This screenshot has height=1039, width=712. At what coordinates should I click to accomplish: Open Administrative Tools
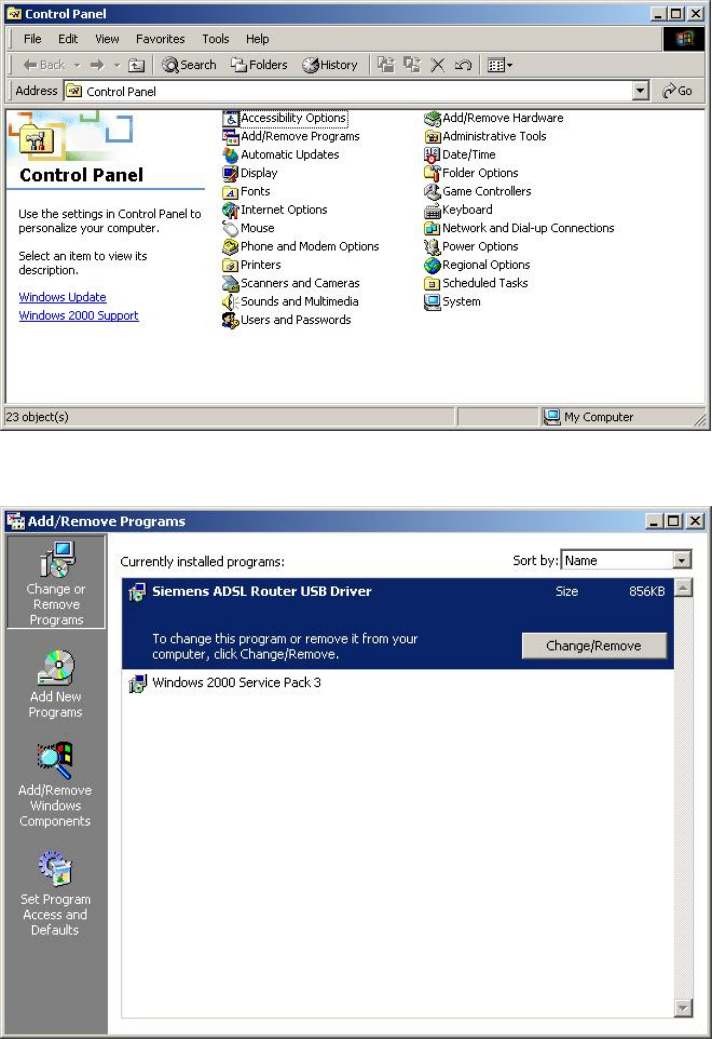coord(485,137)
